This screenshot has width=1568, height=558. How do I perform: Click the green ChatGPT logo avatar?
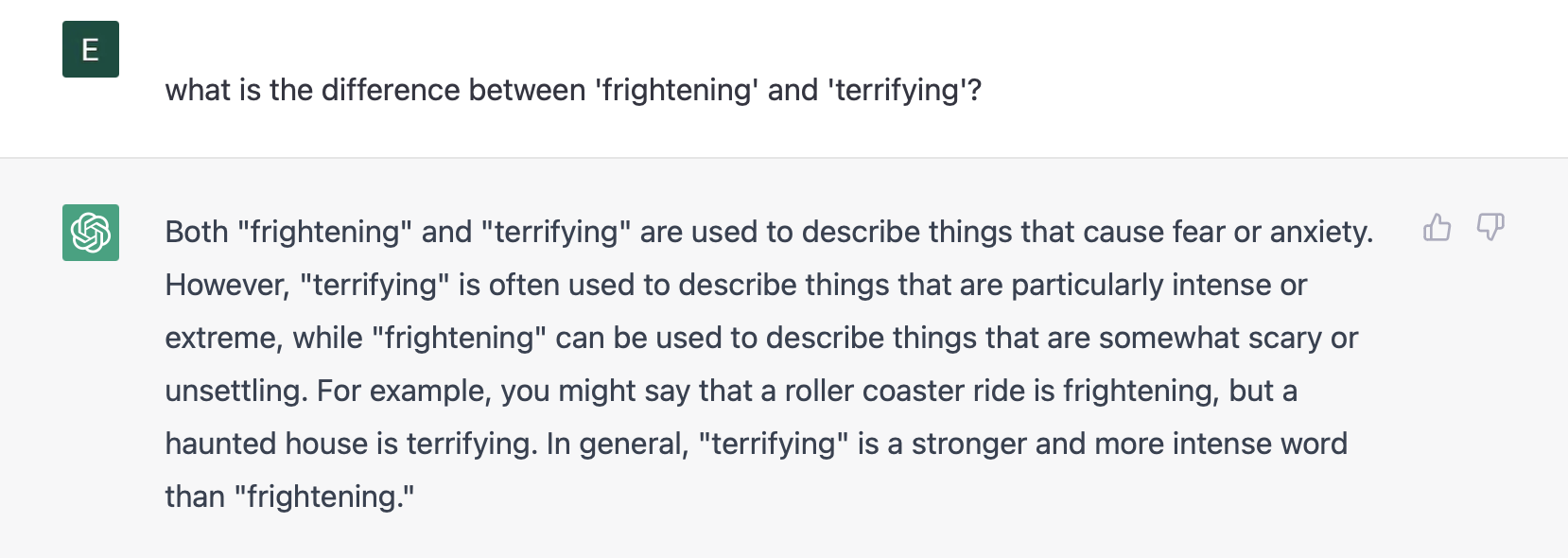pos(91,233)
